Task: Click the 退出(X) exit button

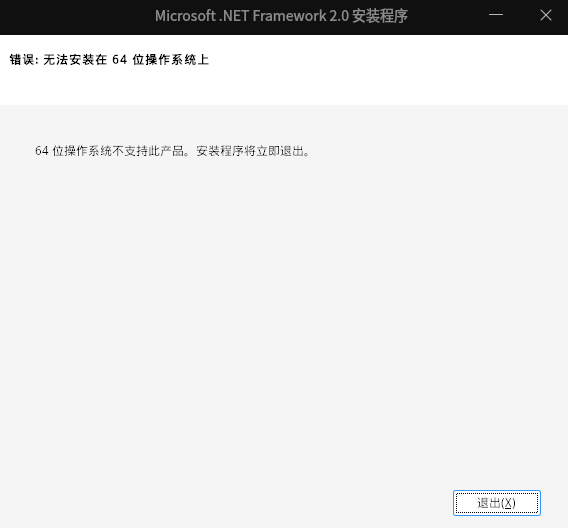Action: pyautogui.click(x=497, y=503)
